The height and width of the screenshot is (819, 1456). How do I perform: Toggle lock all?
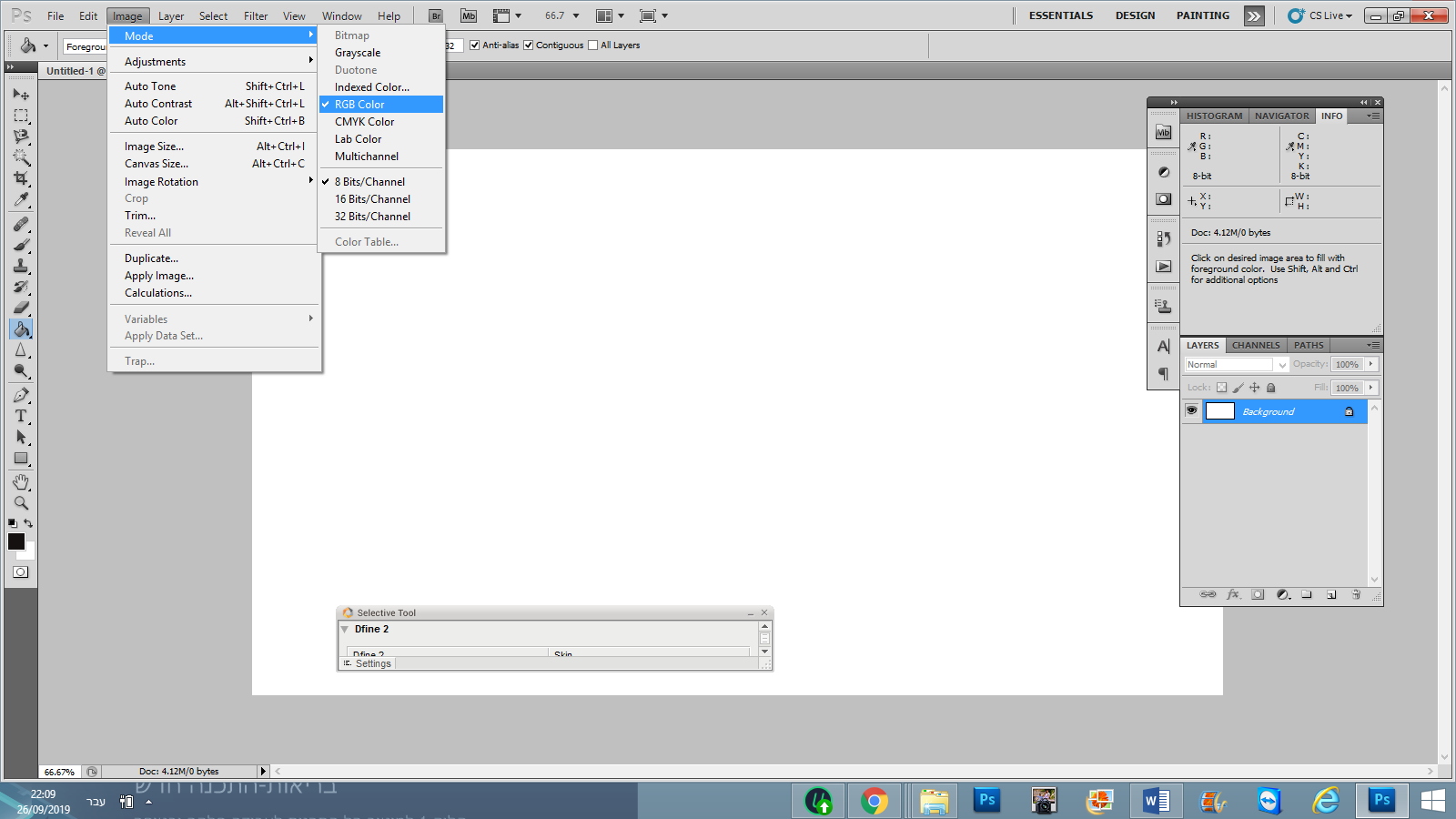[x=1271, y=388]
